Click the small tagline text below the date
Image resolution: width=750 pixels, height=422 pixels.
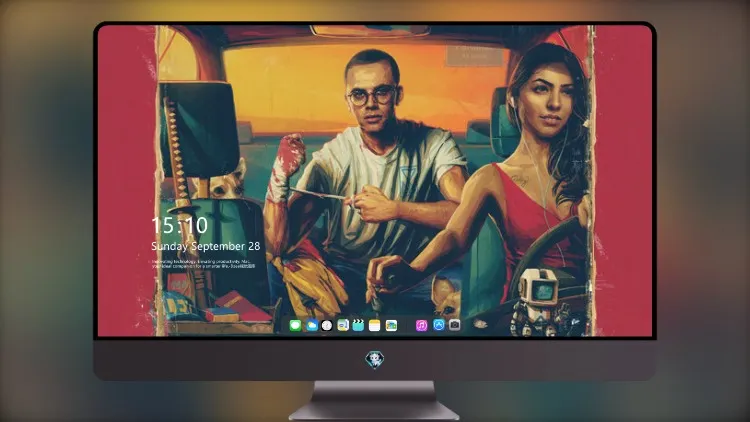click(x=204, y=264)
